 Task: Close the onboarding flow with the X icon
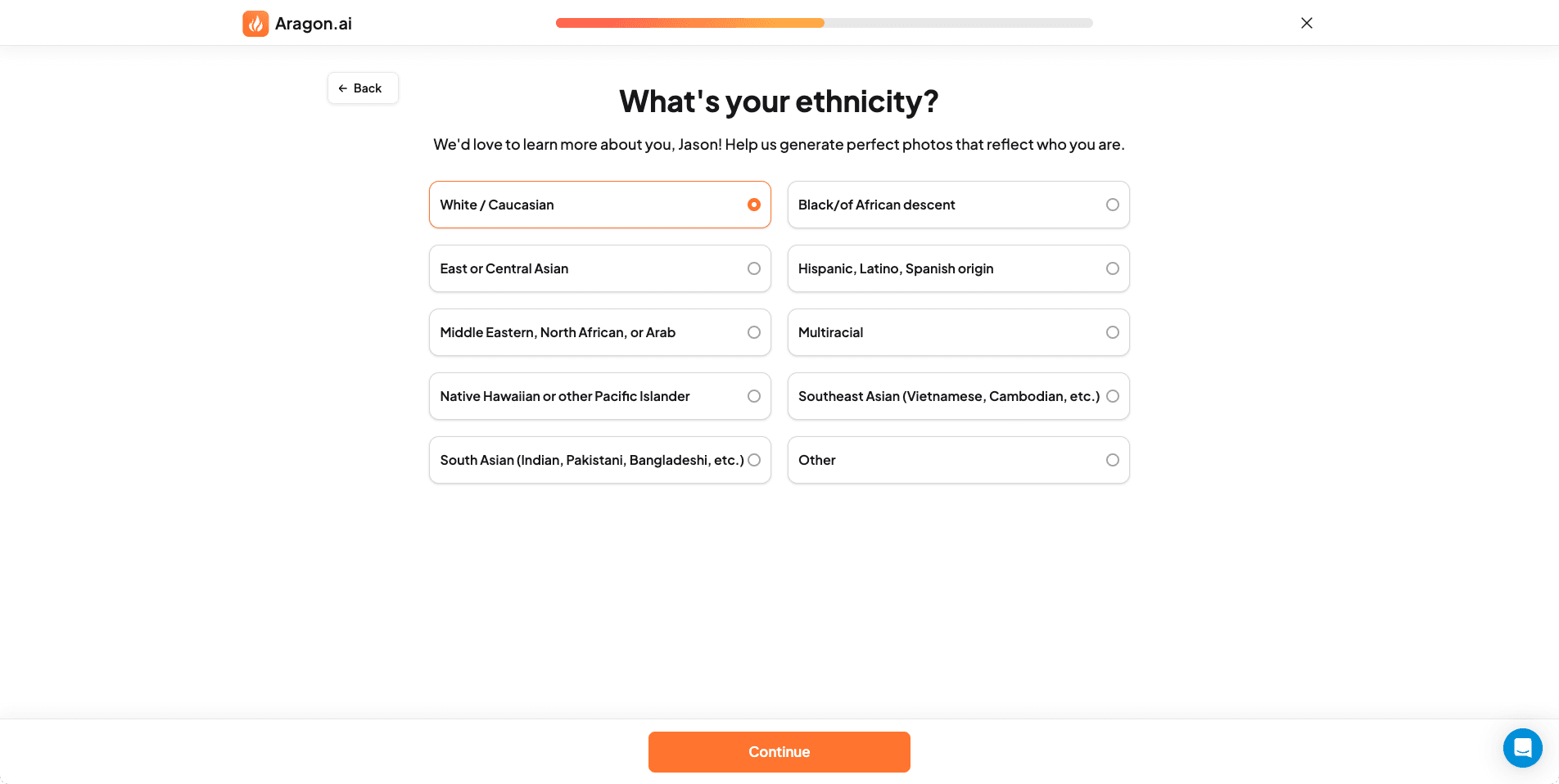(1306, 23)
